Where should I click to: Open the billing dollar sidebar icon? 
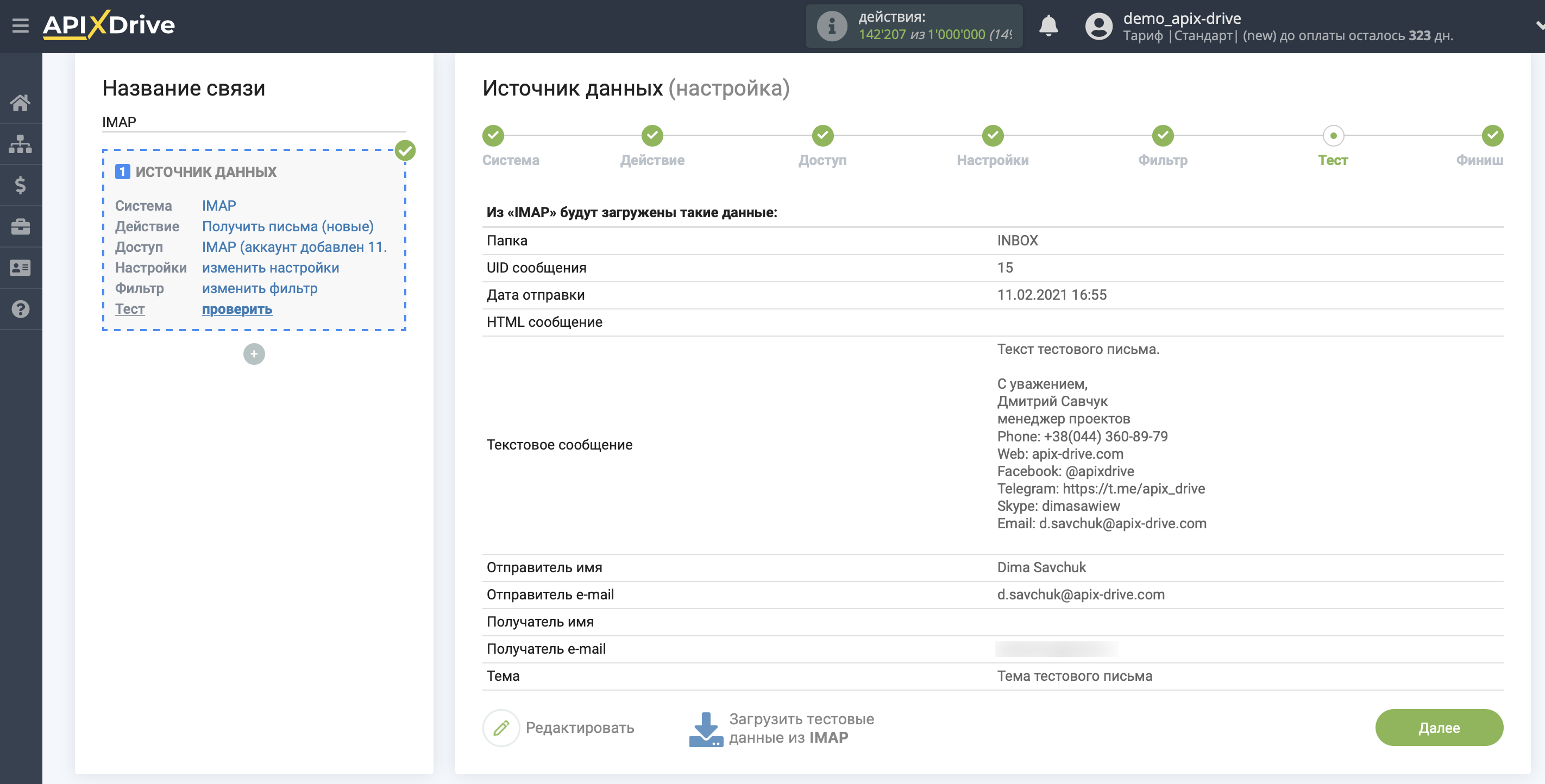[x=21, y=185]
